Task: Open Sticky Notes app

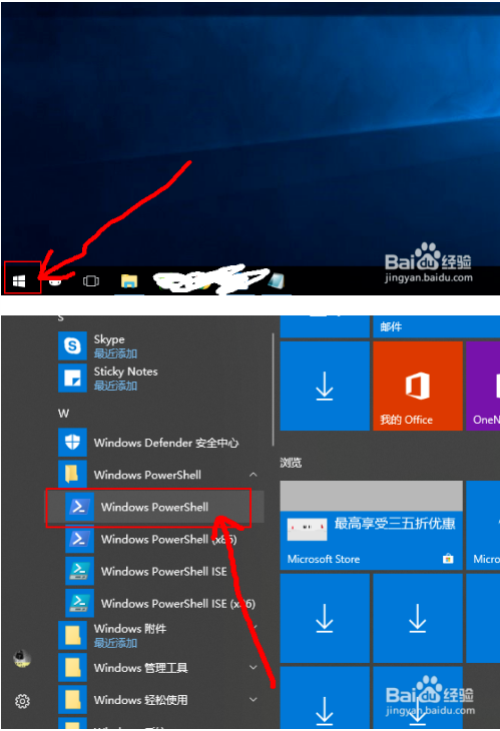Action: coord(158,378)
